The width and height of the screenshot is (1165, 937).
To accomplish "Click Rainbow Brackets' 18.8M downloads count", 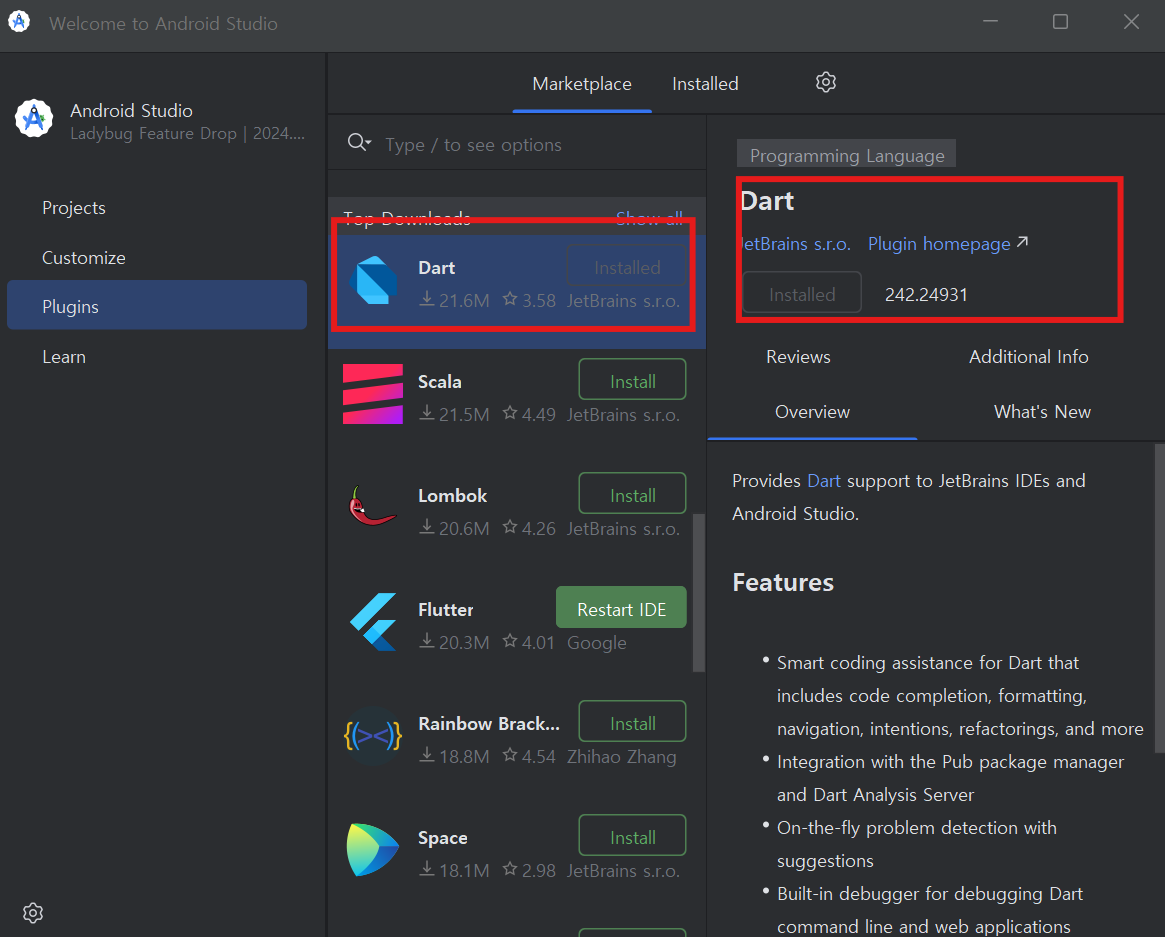I will click(455, 756).
